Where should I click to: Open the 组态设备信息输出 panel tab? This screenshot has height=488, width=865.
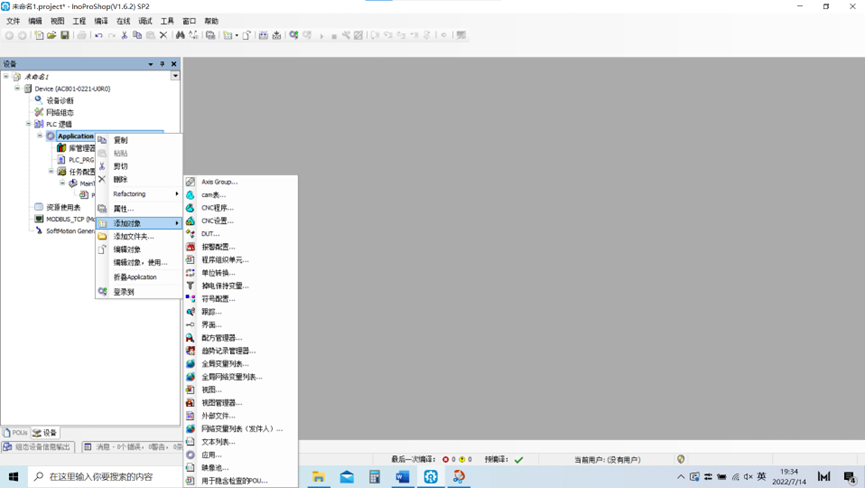(x=38, y=447)
